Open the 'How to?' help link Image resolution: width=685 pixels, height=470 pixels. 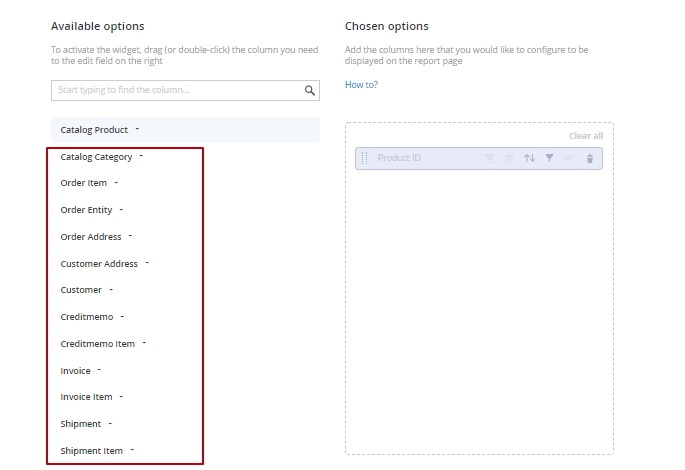361,85
